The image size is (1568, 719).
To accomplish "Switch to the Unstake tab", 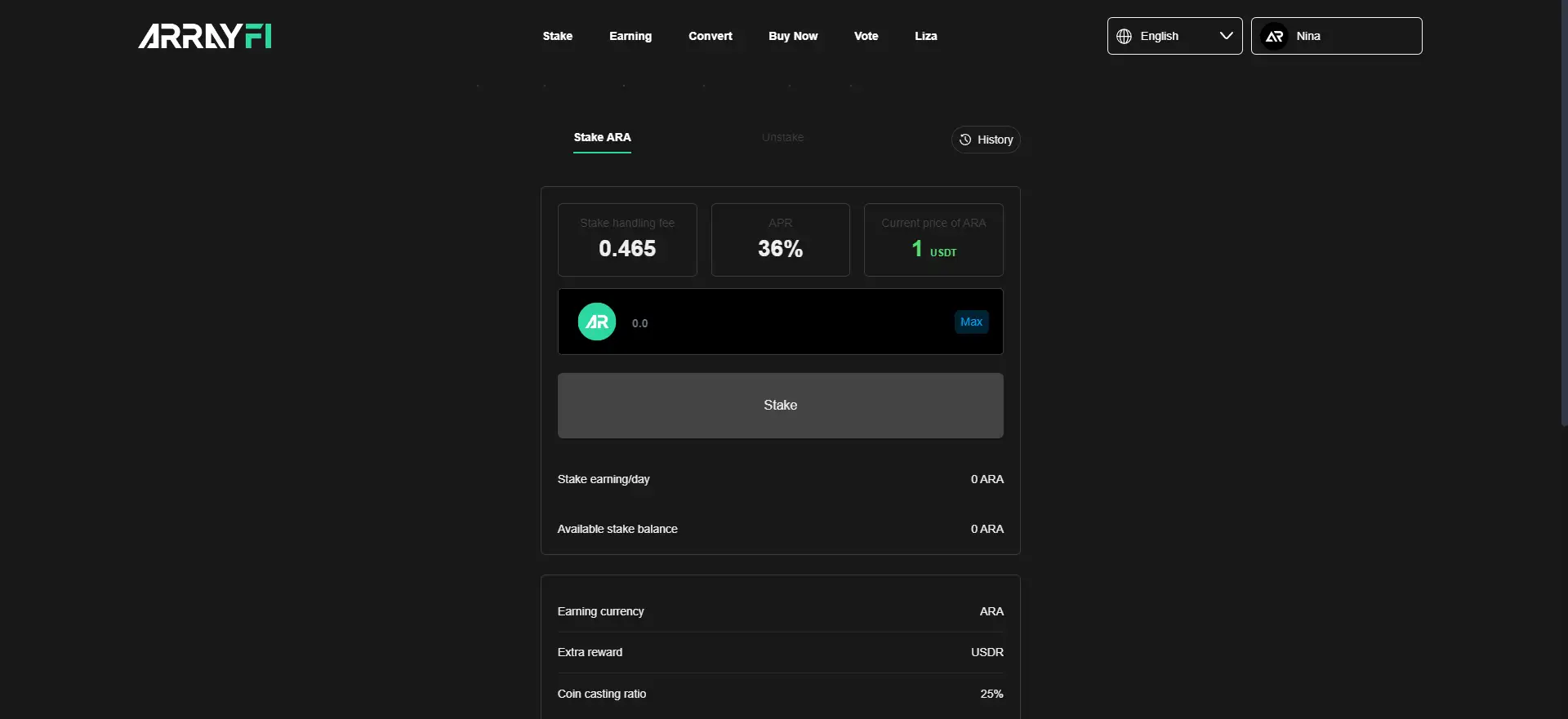I will click(782, 137).
